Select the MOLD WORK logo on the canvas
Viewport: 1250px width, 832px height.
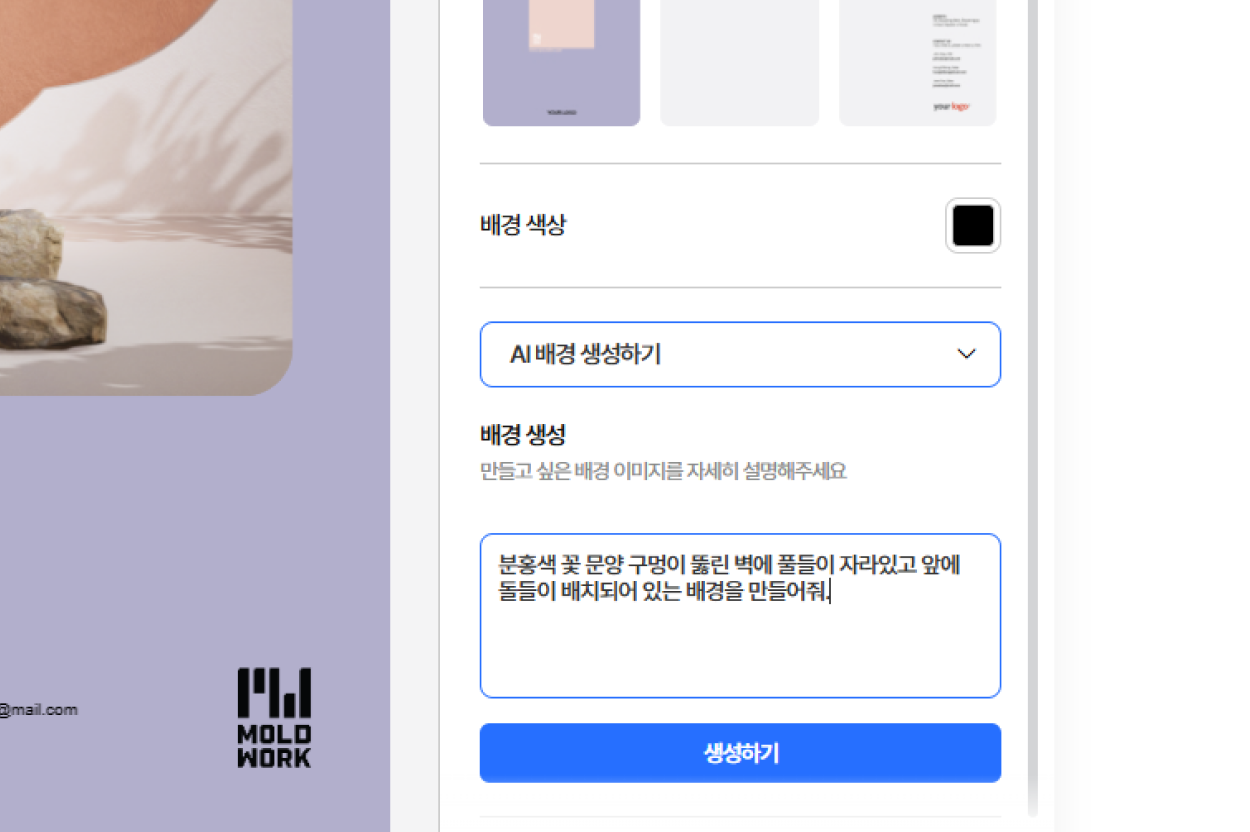[274, 718]
